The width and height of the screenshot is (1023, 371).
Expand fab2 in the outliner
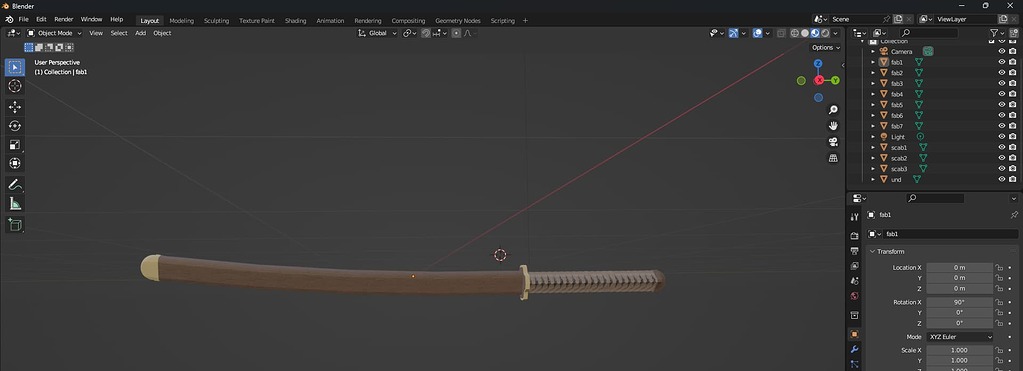click(873, 73)
